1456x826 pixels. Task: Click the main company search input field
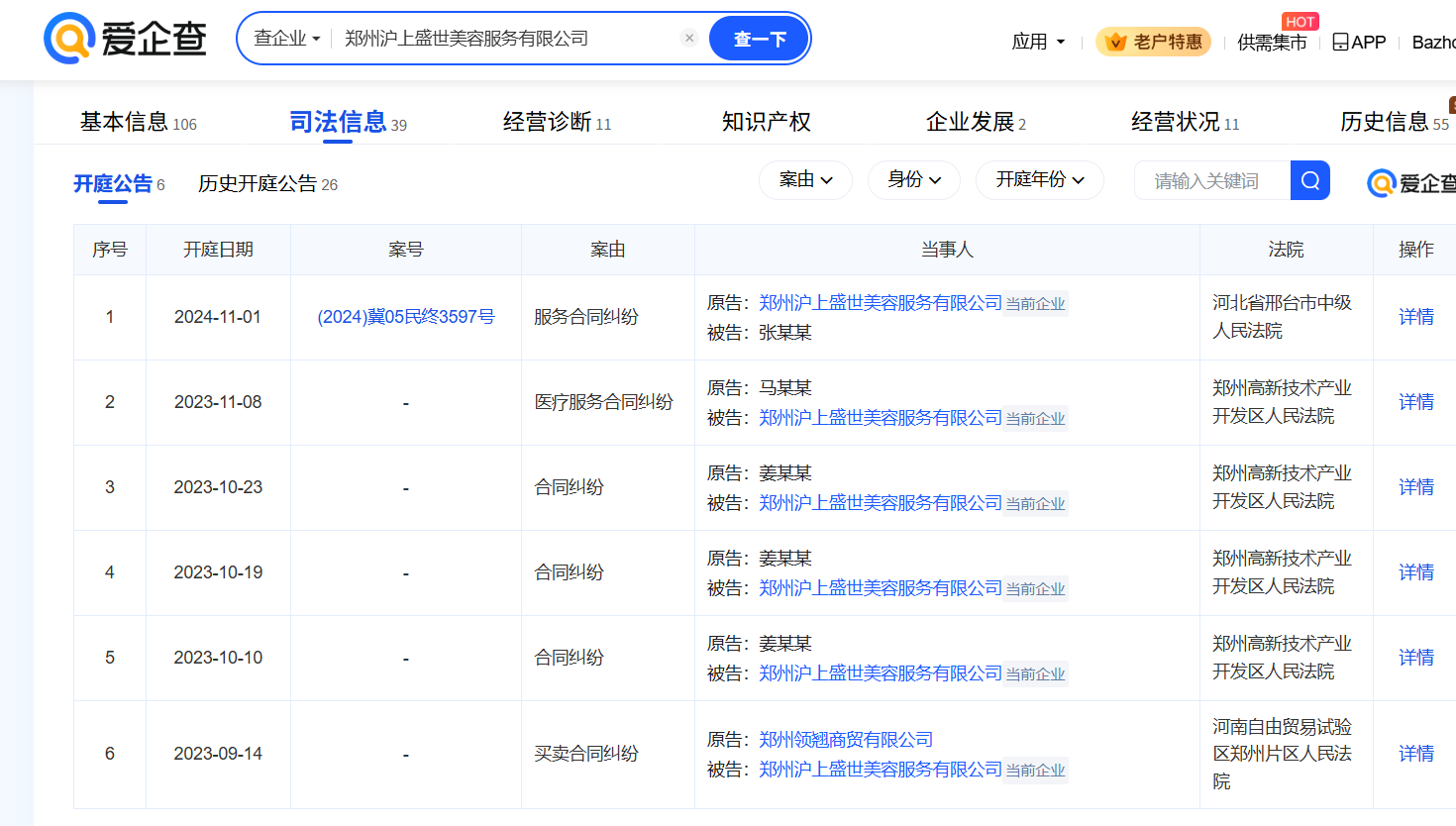[x=505, y=39]
